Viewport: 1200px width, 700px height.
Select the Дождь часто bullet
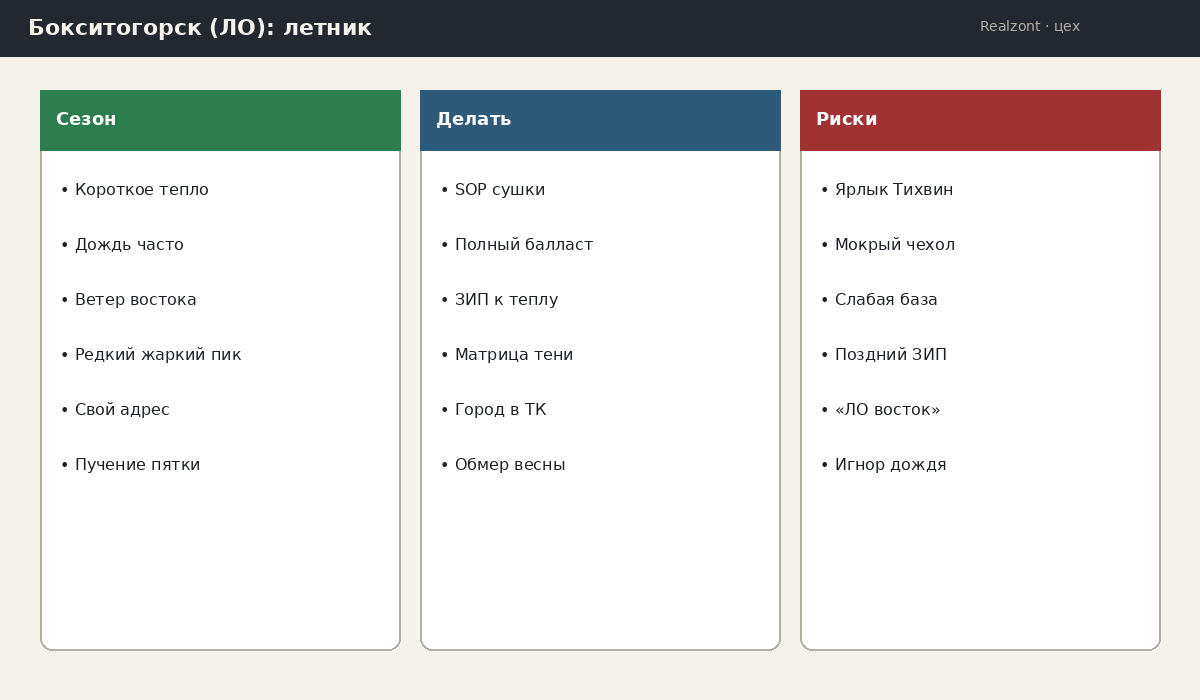(x=129, y=245)
